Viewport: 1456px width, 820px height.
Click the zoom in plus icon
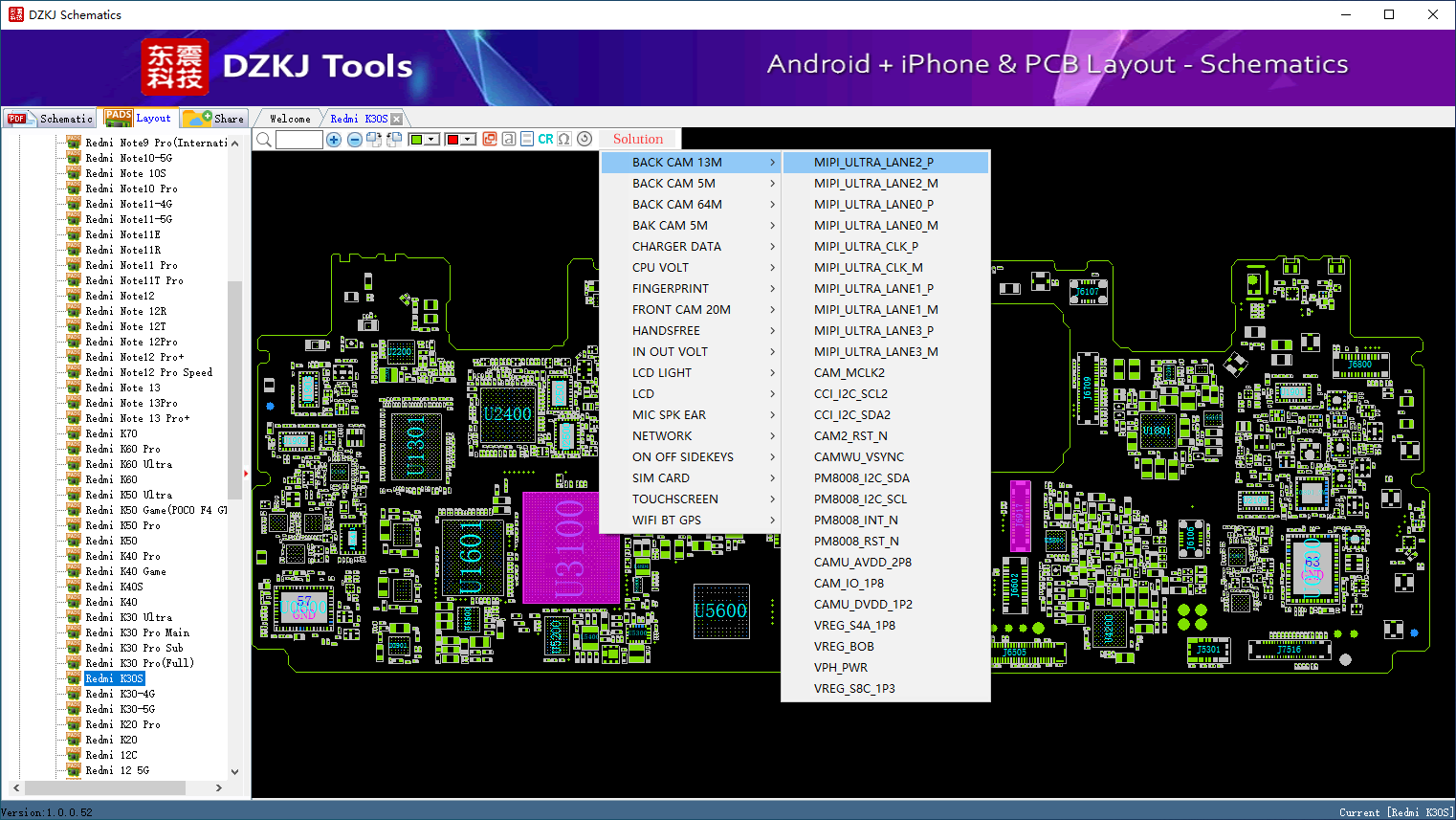tap(334, 140)
